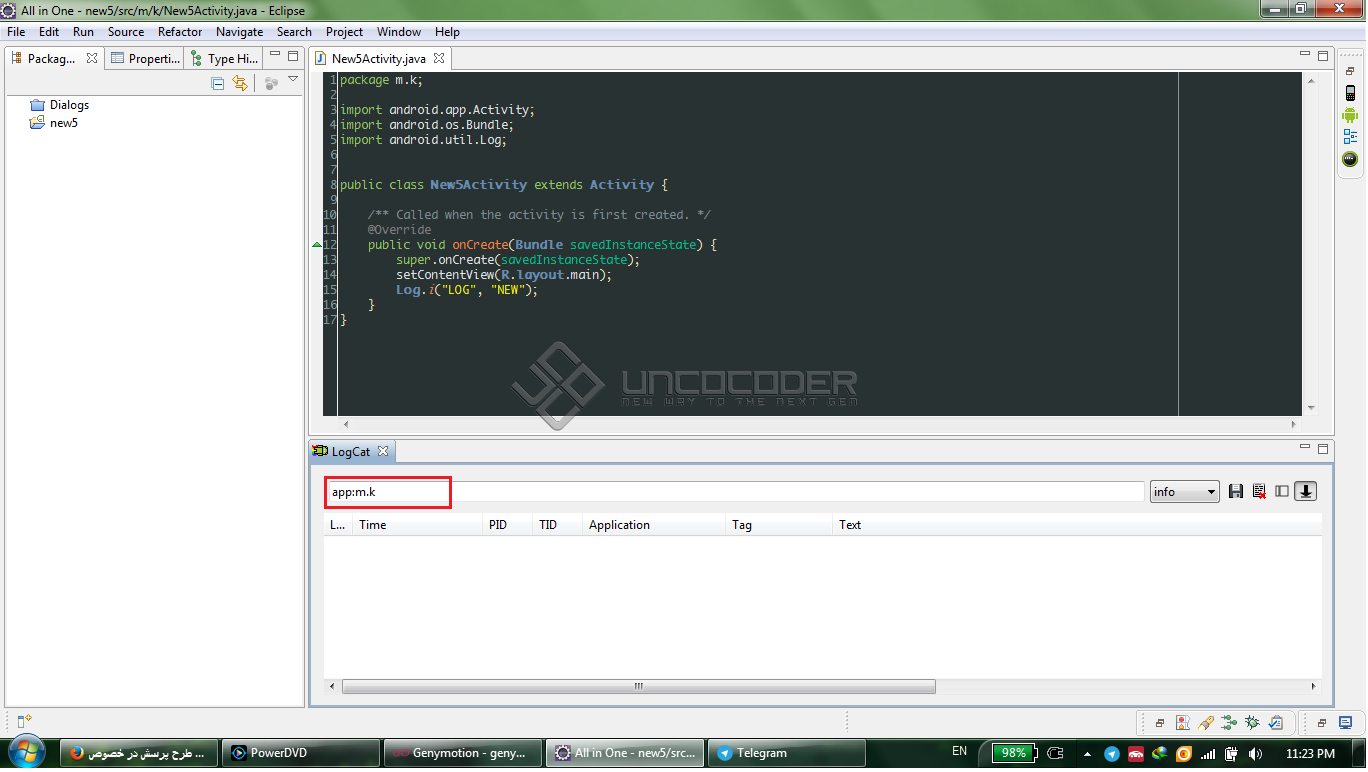Open the Tasks clipboard icon in bottom trim
The image size is (1368, 772).
[1276, 722]
